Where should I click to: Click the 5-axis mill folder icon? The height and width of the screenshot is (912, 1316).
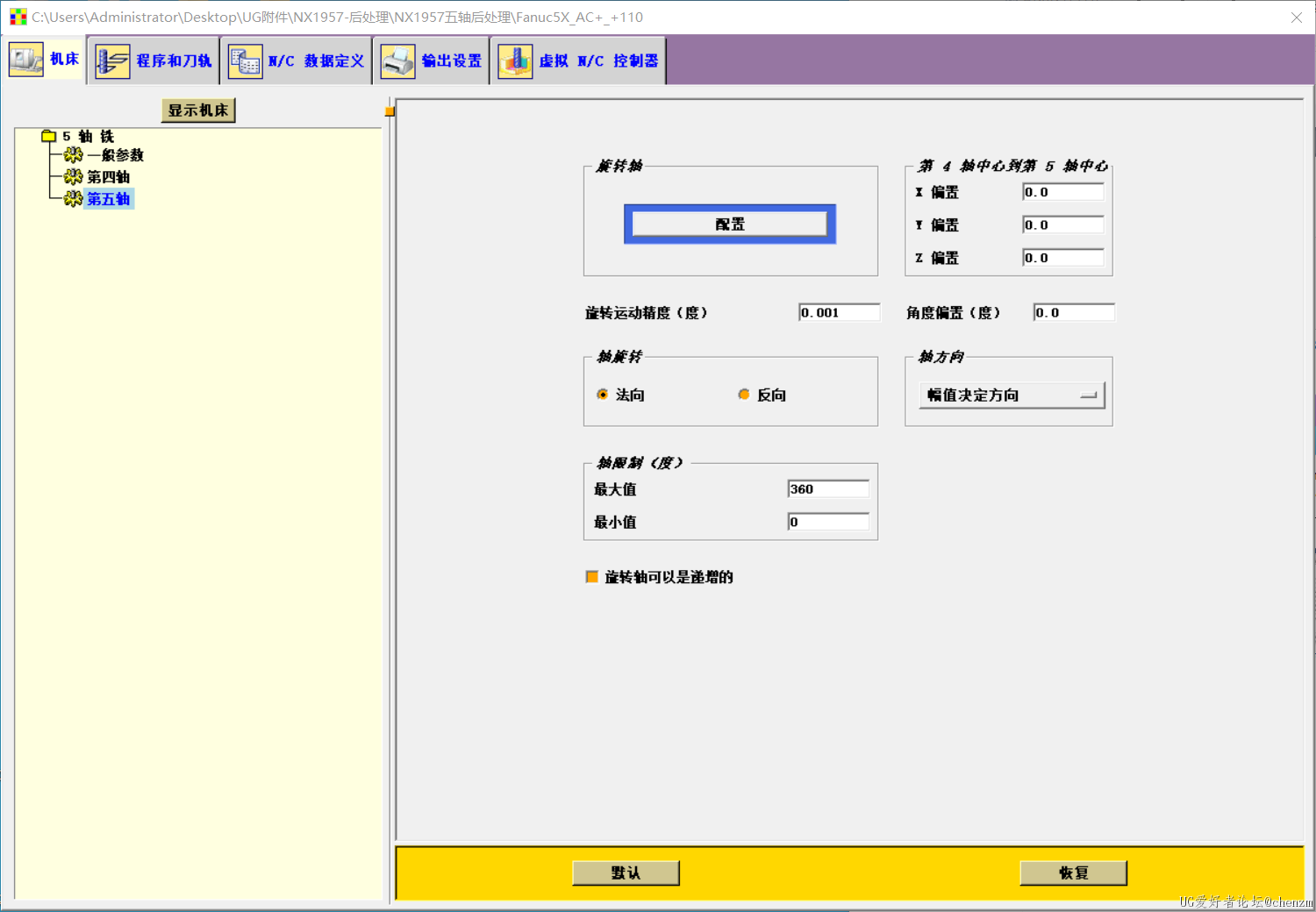click(x=49, y=136)
